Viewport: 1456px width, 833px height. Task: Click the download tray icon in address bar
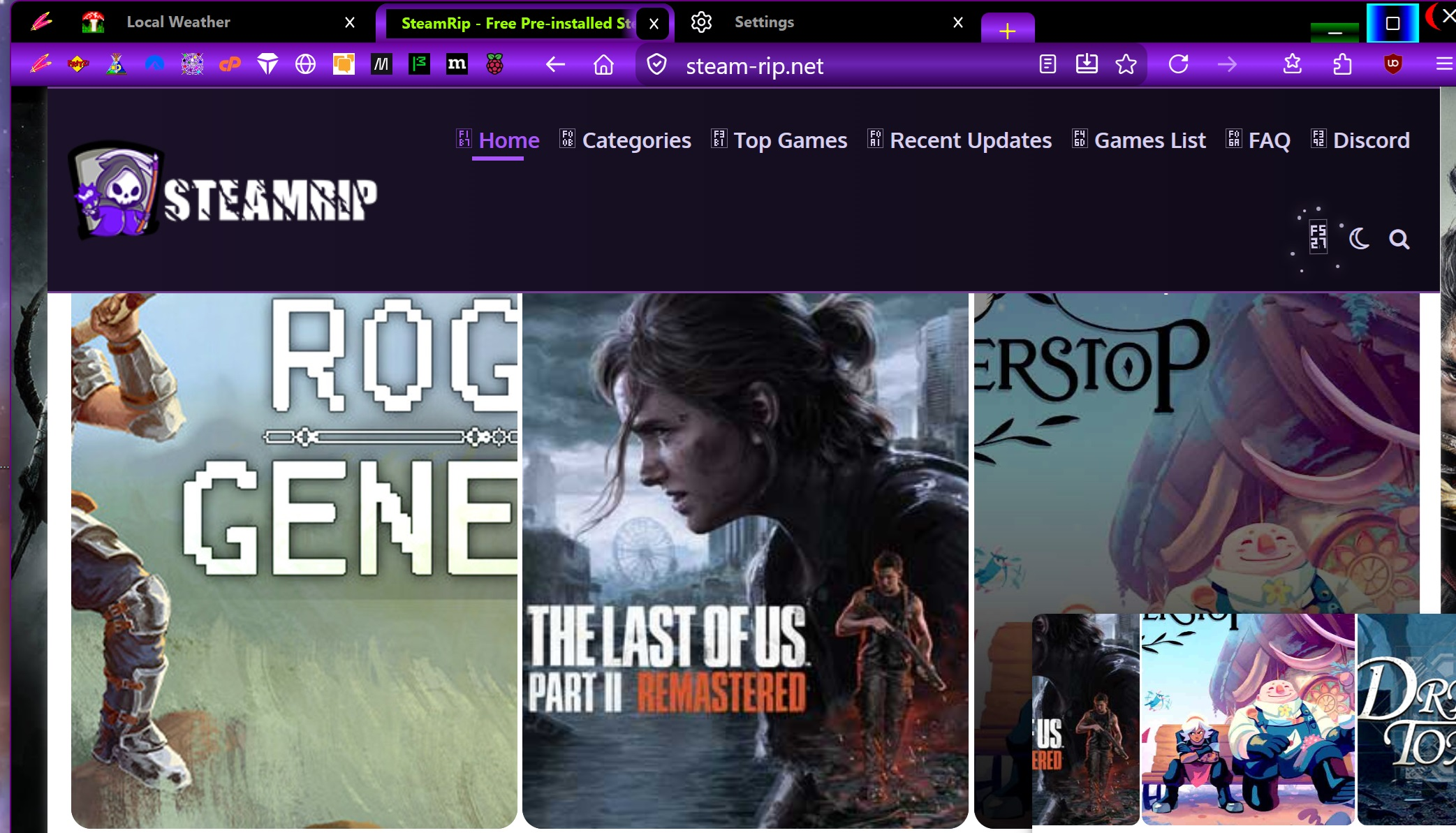coord(1087,64)
